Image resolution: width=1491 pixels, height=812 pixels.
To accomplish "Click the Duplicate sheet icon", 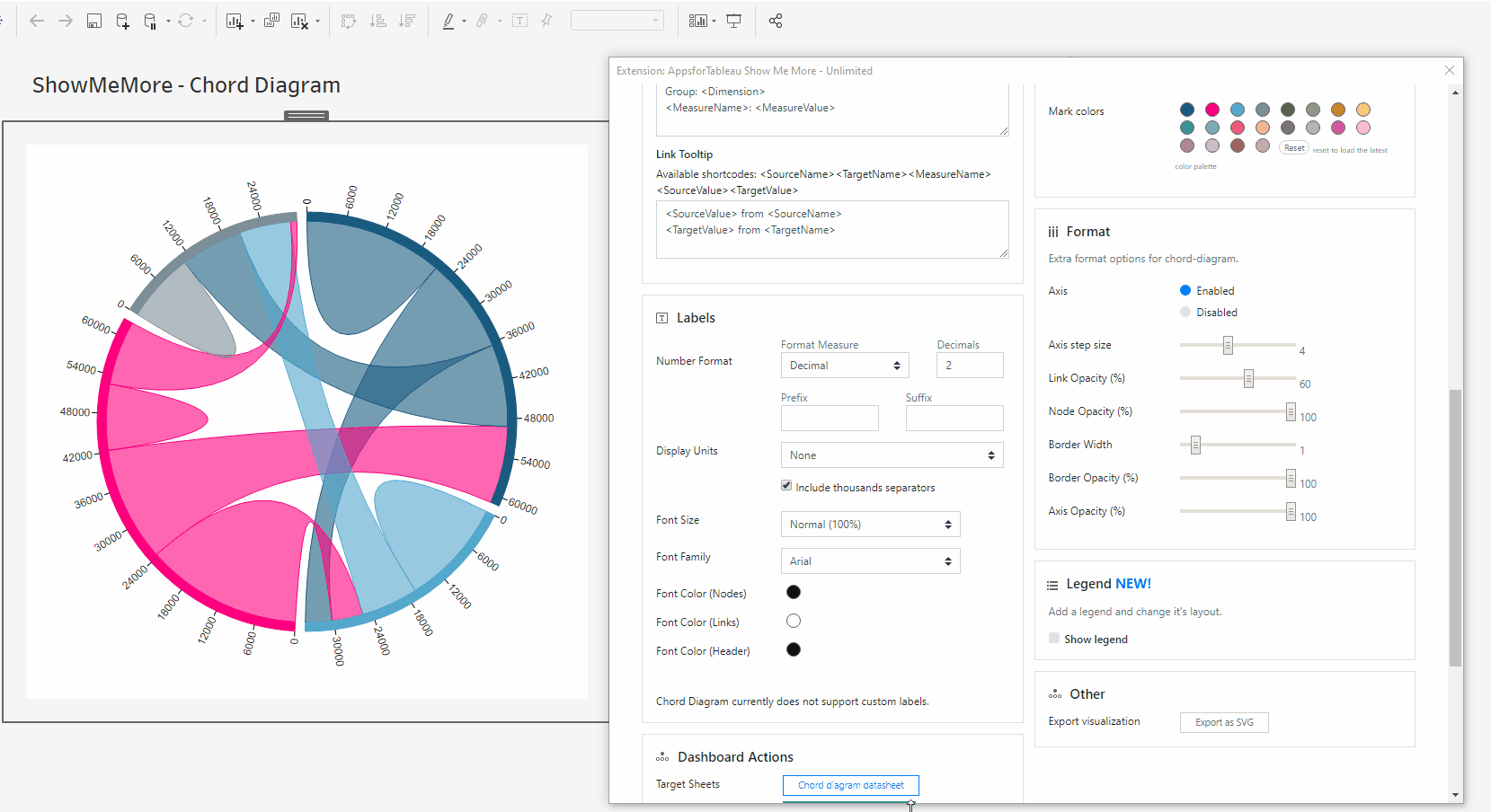I will coord(271,21).
